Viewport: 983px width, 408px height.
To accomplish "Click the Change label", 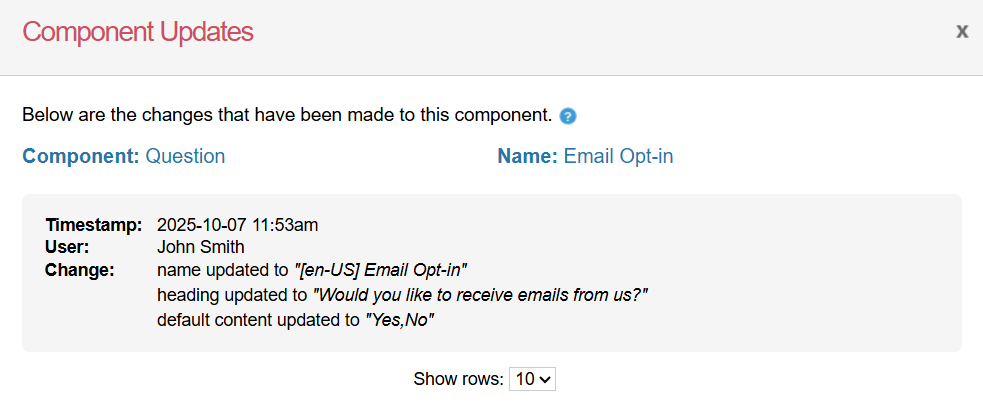I will 80,270.
